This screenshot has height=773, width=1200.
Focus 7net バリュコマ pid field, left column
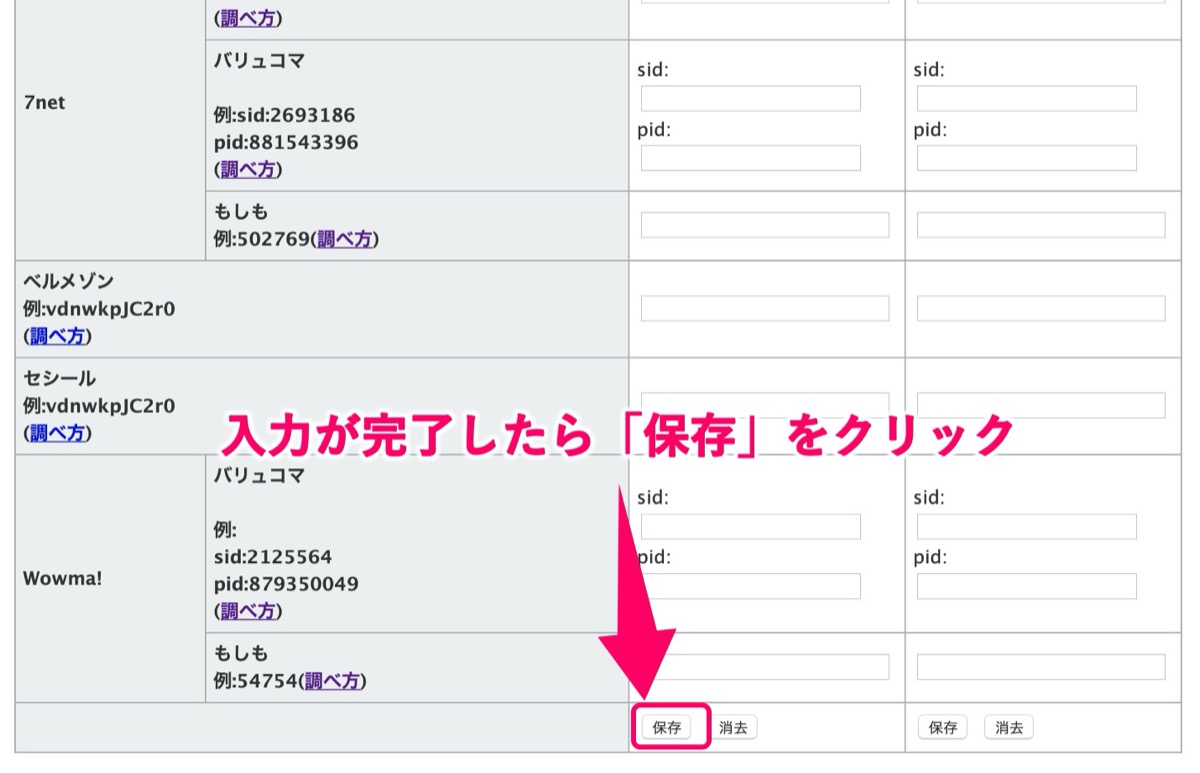tap(751, 158)
